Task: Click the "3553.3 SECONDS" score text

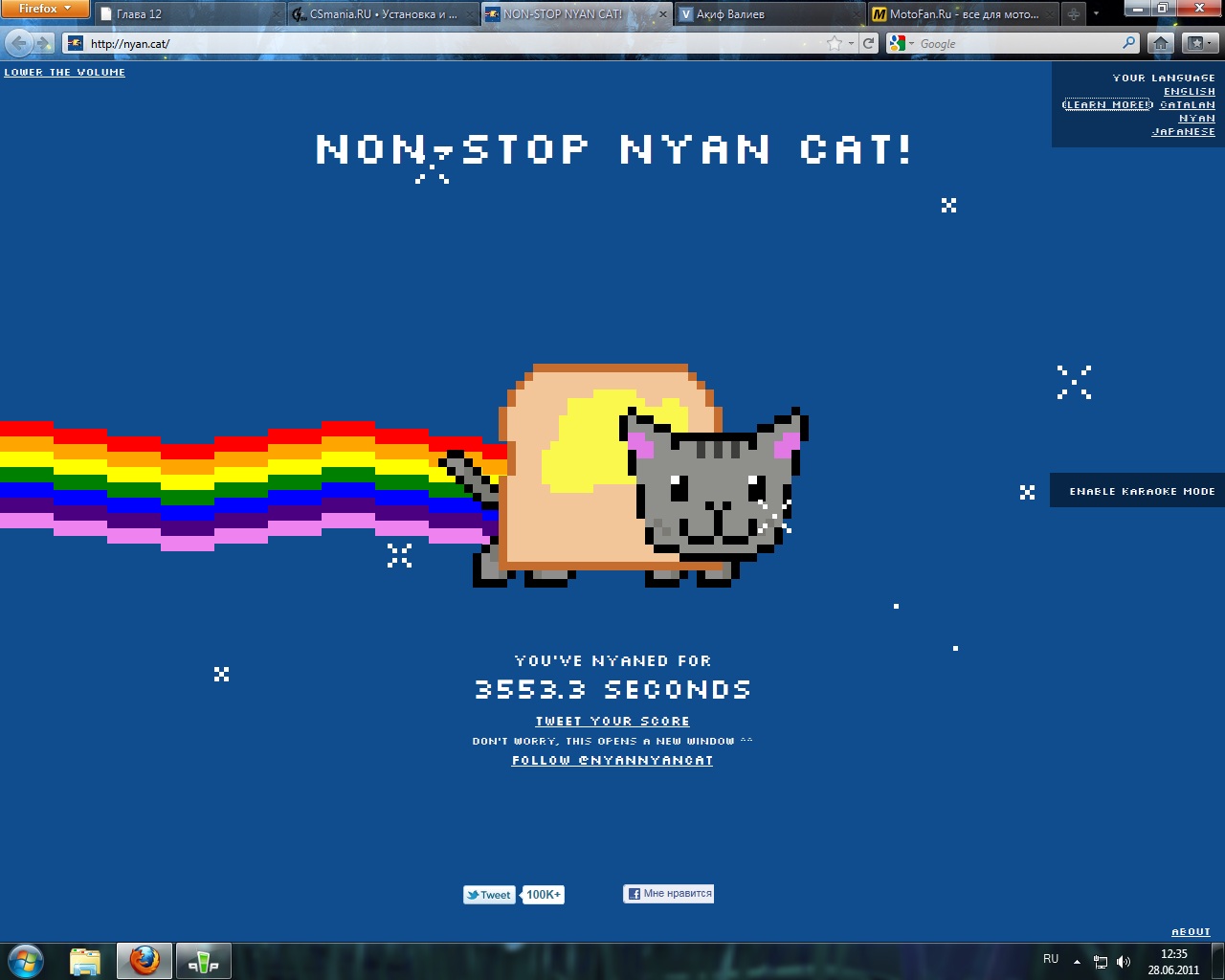Action: 612,689
